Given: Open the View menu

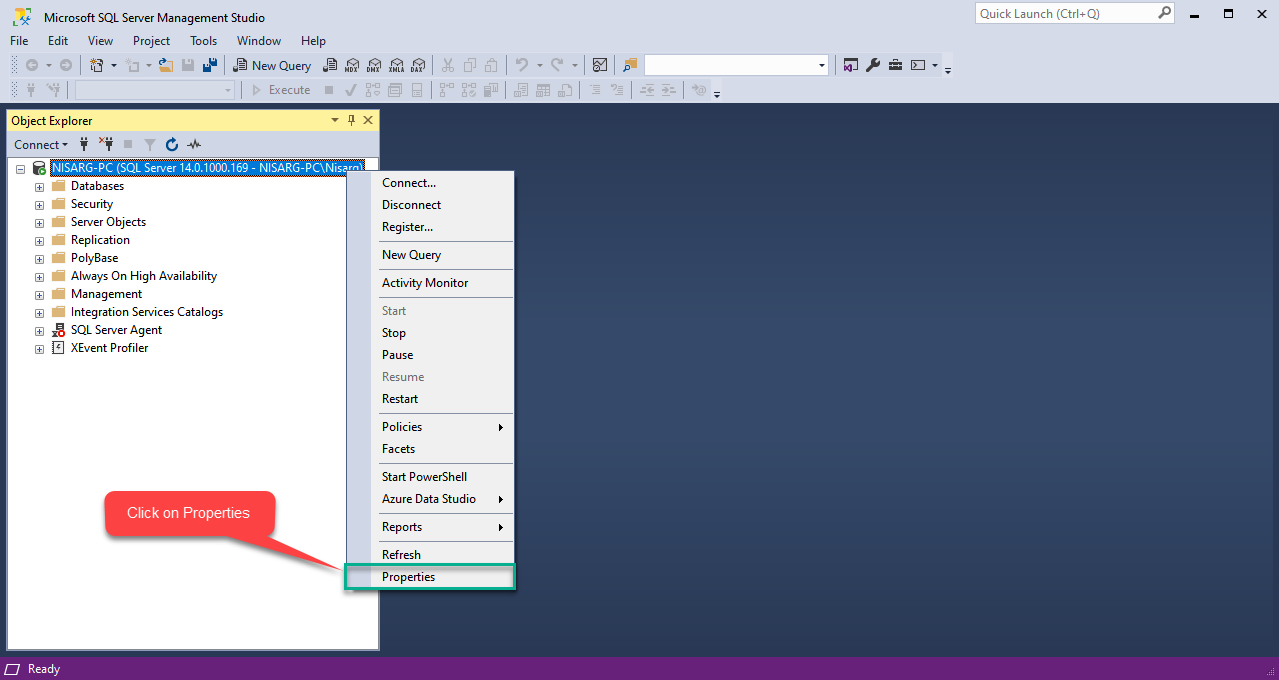Looking at the screenshot, I should [x=100, y=41].
